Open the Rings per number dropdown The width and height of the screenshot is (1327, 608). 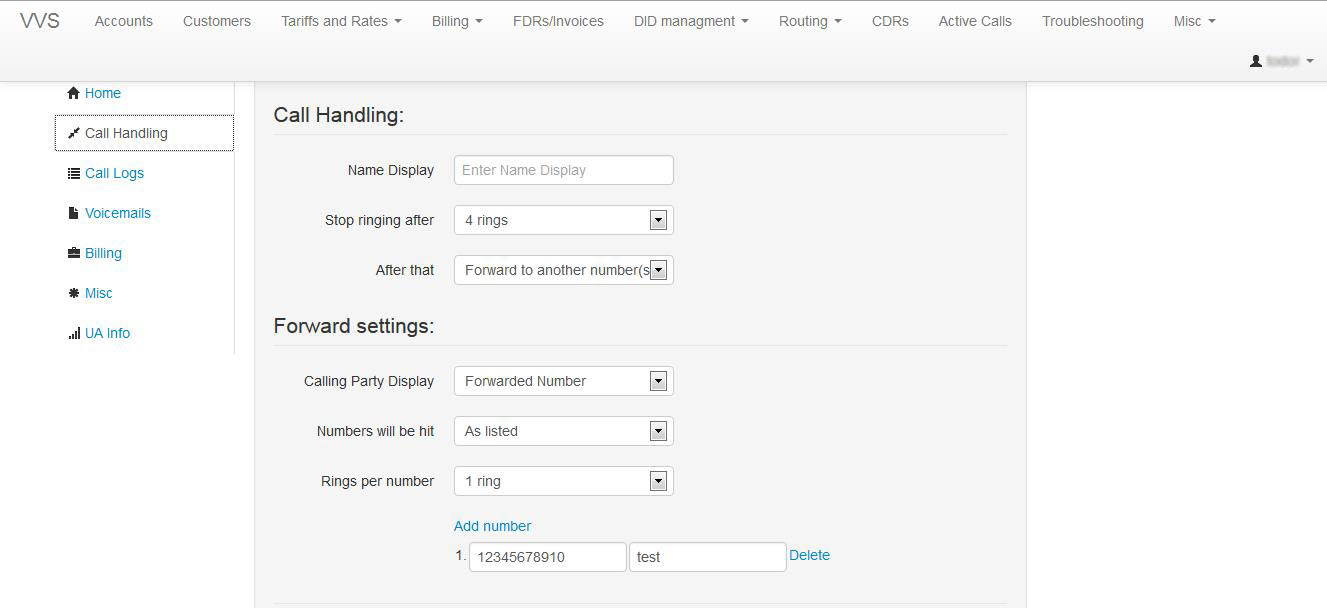(563, 481)
